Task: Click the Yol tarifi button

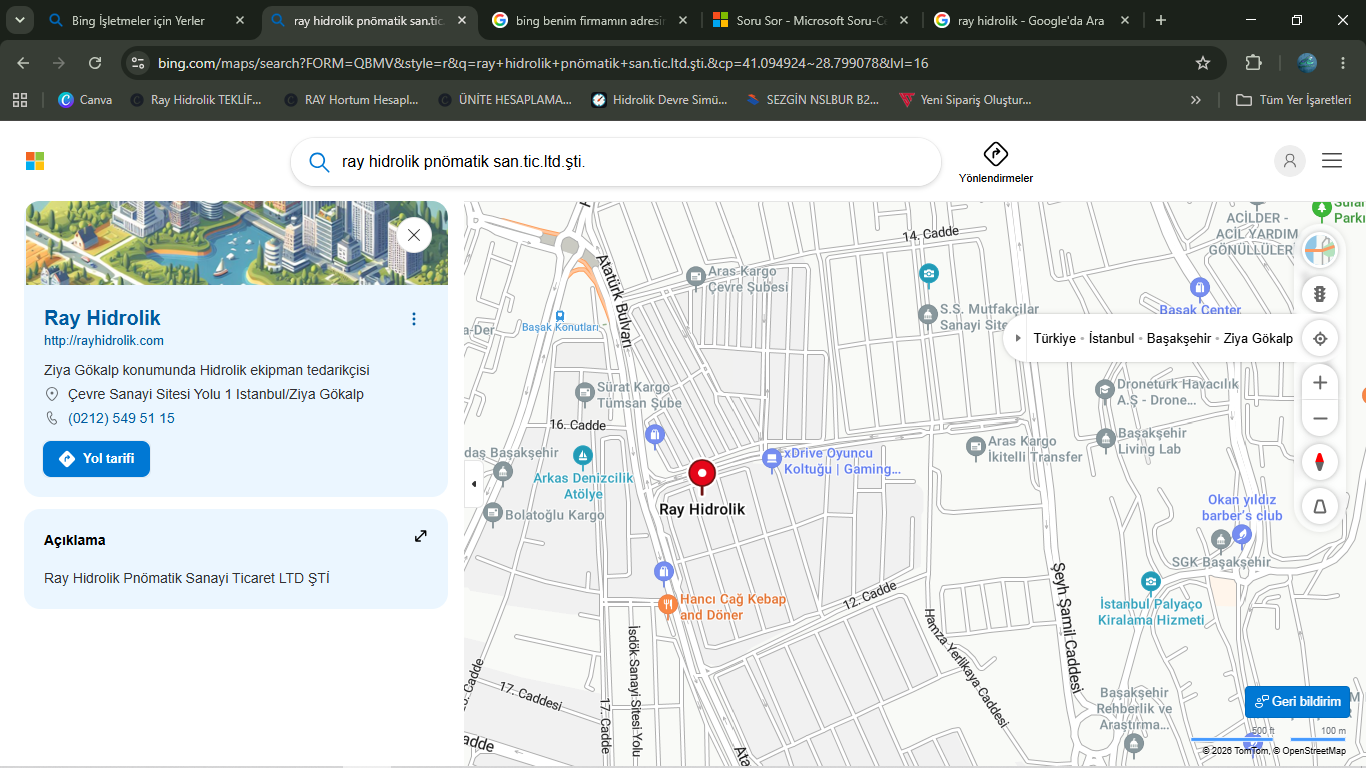Action: [x=96, y=459]
